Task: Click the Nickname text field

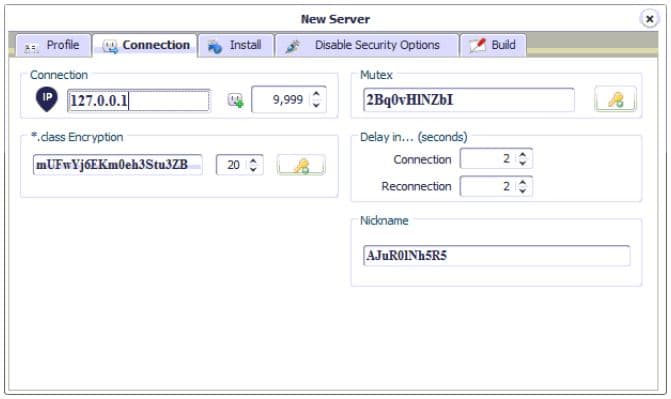Action: pyautogui.click(x=496, y=256)
